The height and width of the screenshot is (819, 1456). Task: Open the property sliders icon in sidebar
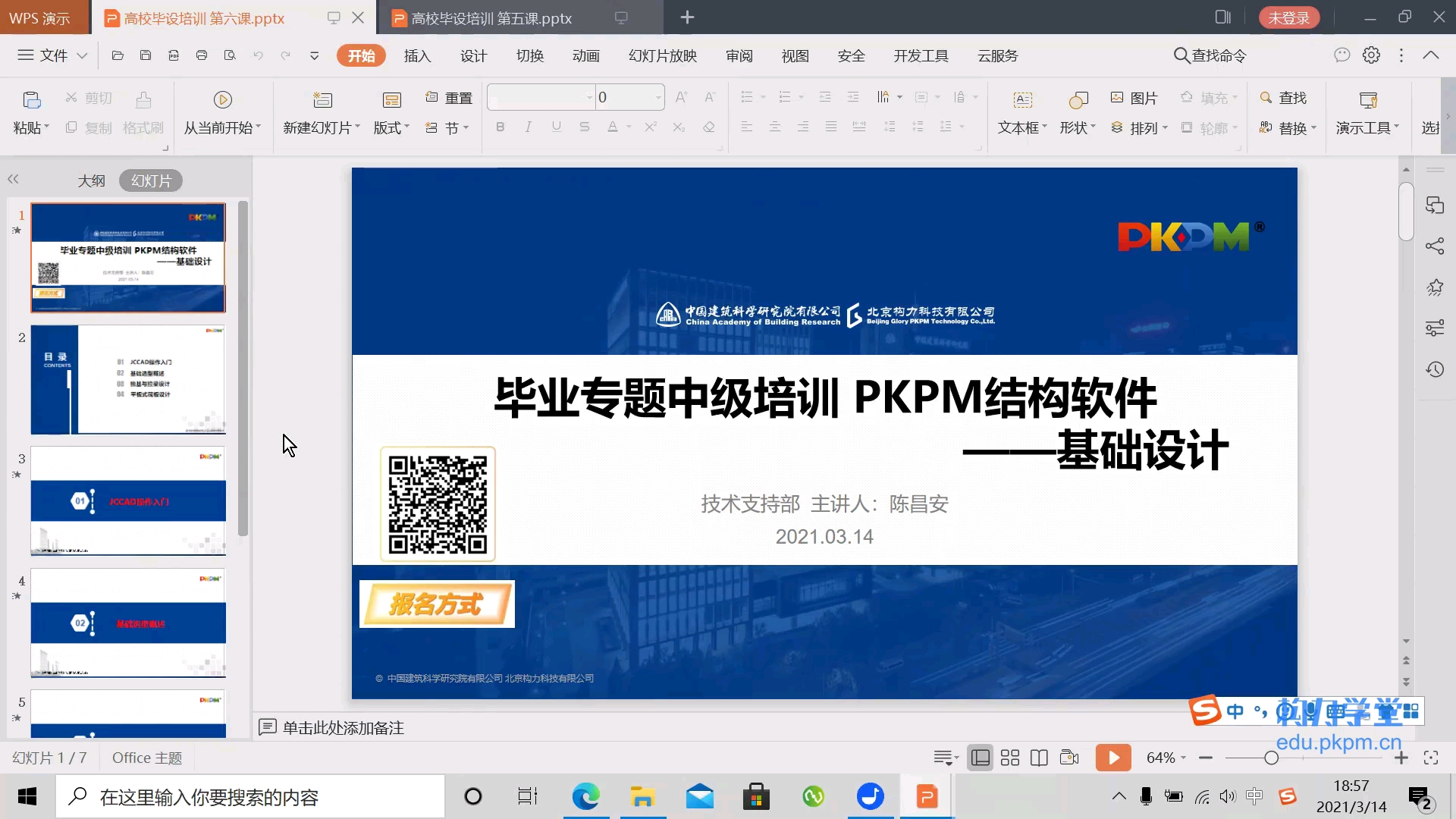point(1435,328)
